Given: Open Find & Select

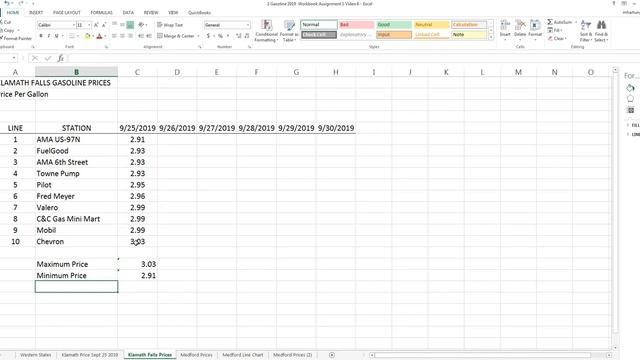Looking at the screenshot, I should point(601,31).
